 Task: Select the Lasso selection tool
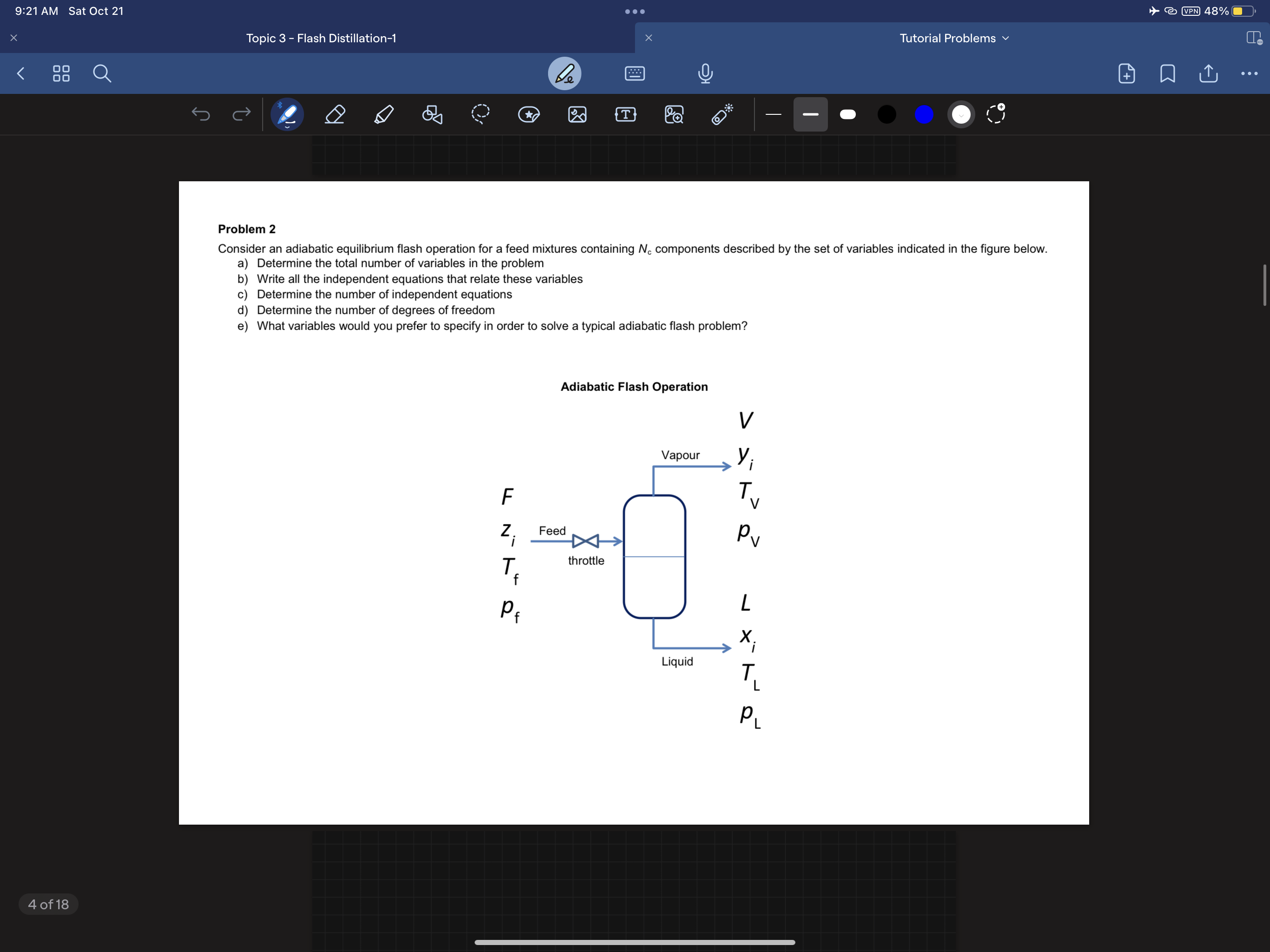[481, 114]
